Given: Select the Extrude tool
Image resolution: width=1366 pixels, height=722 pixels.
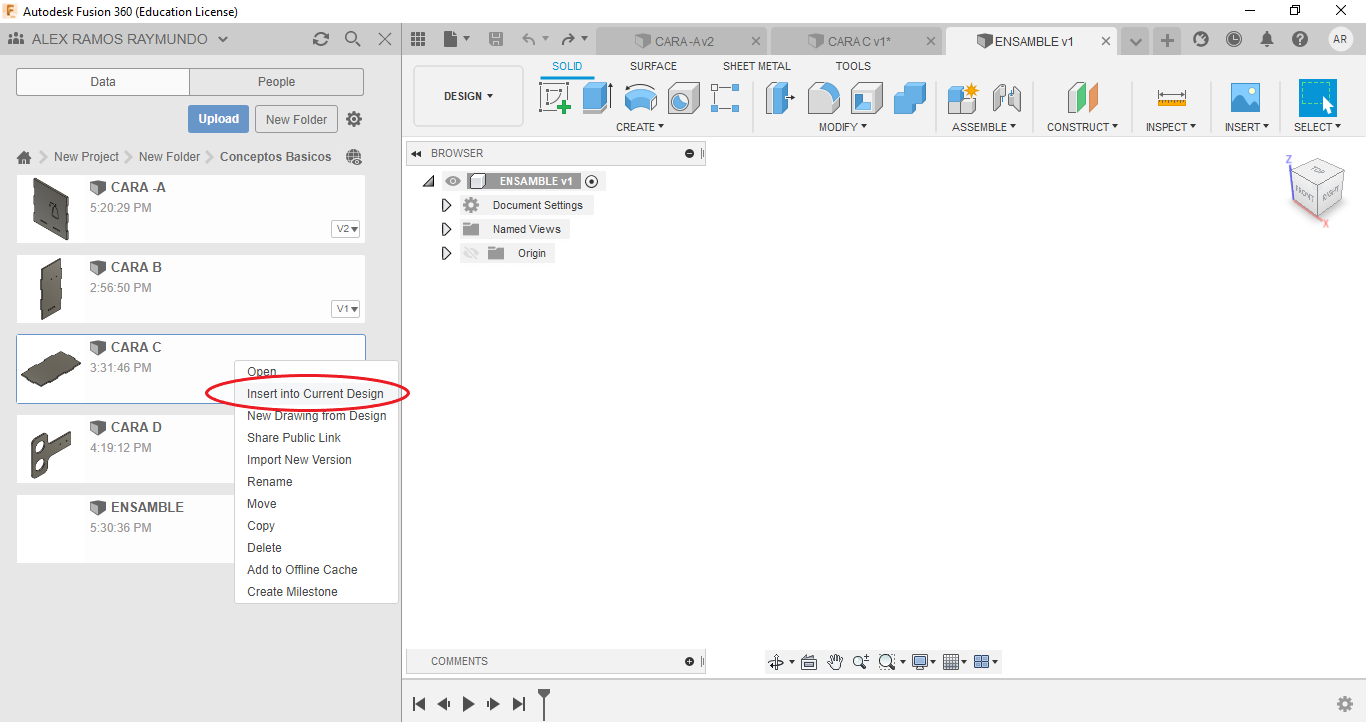Looking at the screenshot, I should click(x=597, y=98).
